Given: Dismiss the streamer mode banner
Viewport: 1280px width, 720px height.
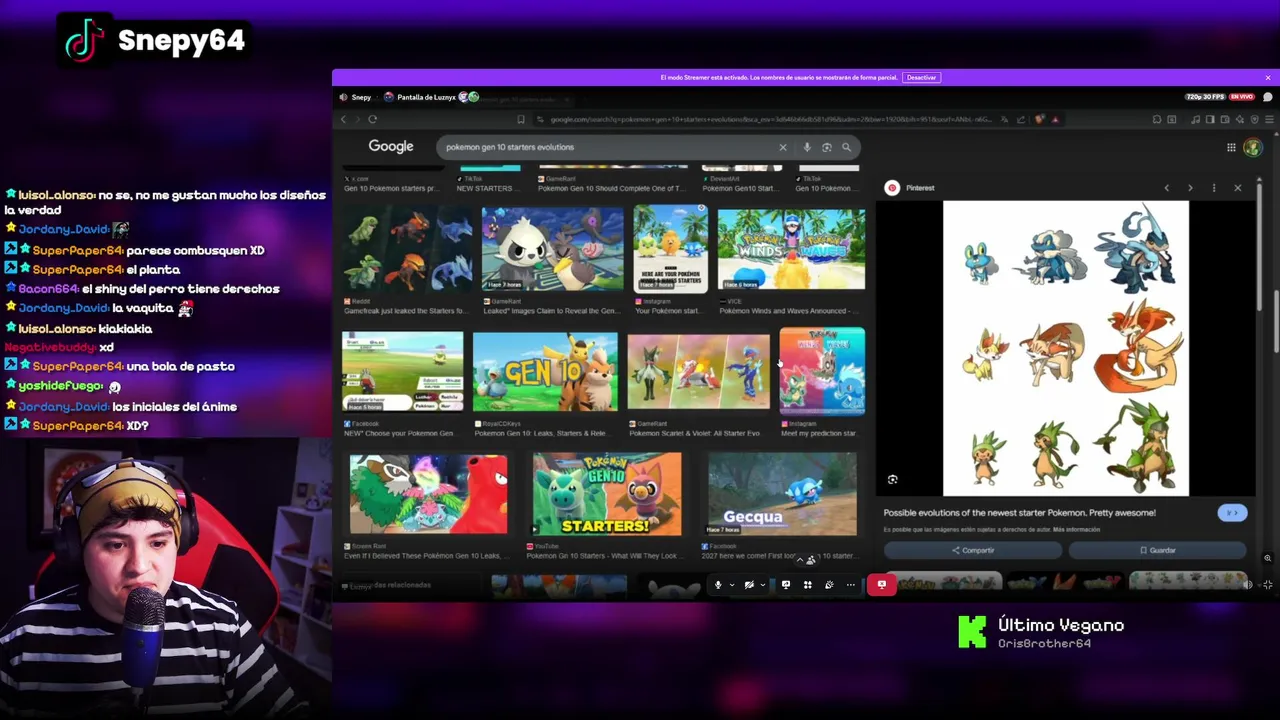Looking at the screenshot, I should 1268,77.
